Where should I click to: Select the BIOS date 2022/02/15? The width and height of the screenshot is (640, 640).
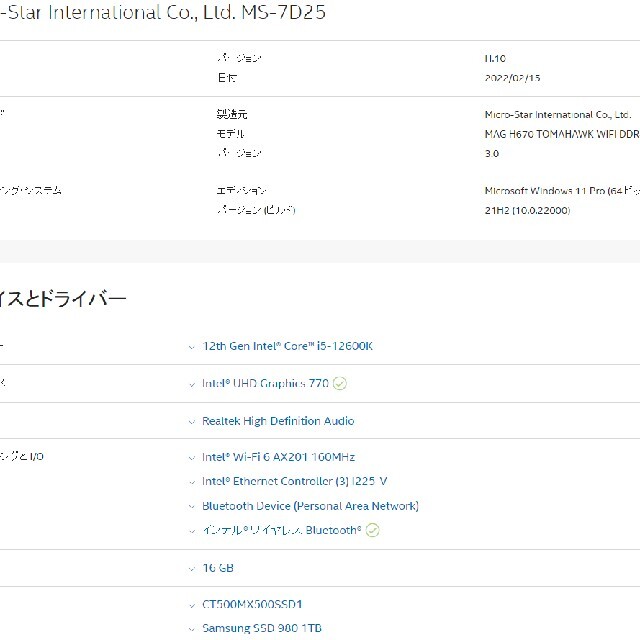click(x=512, y=78)
